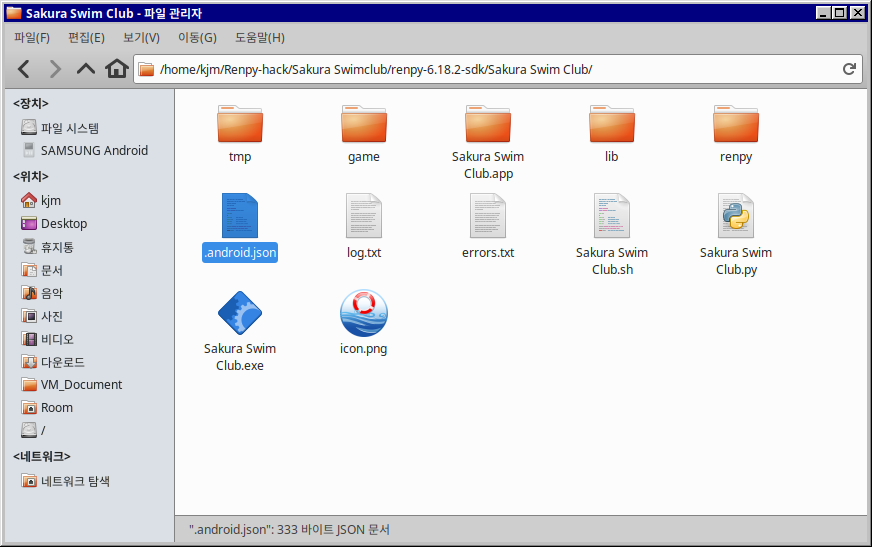Minimize the file manager window

click(823, 13)
